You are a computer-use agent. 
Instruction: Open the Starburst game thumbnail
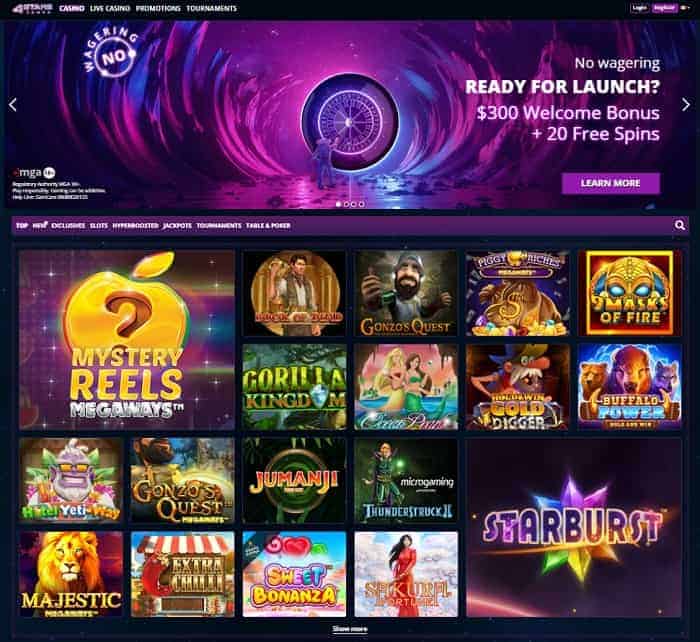(x=574, y=527)
